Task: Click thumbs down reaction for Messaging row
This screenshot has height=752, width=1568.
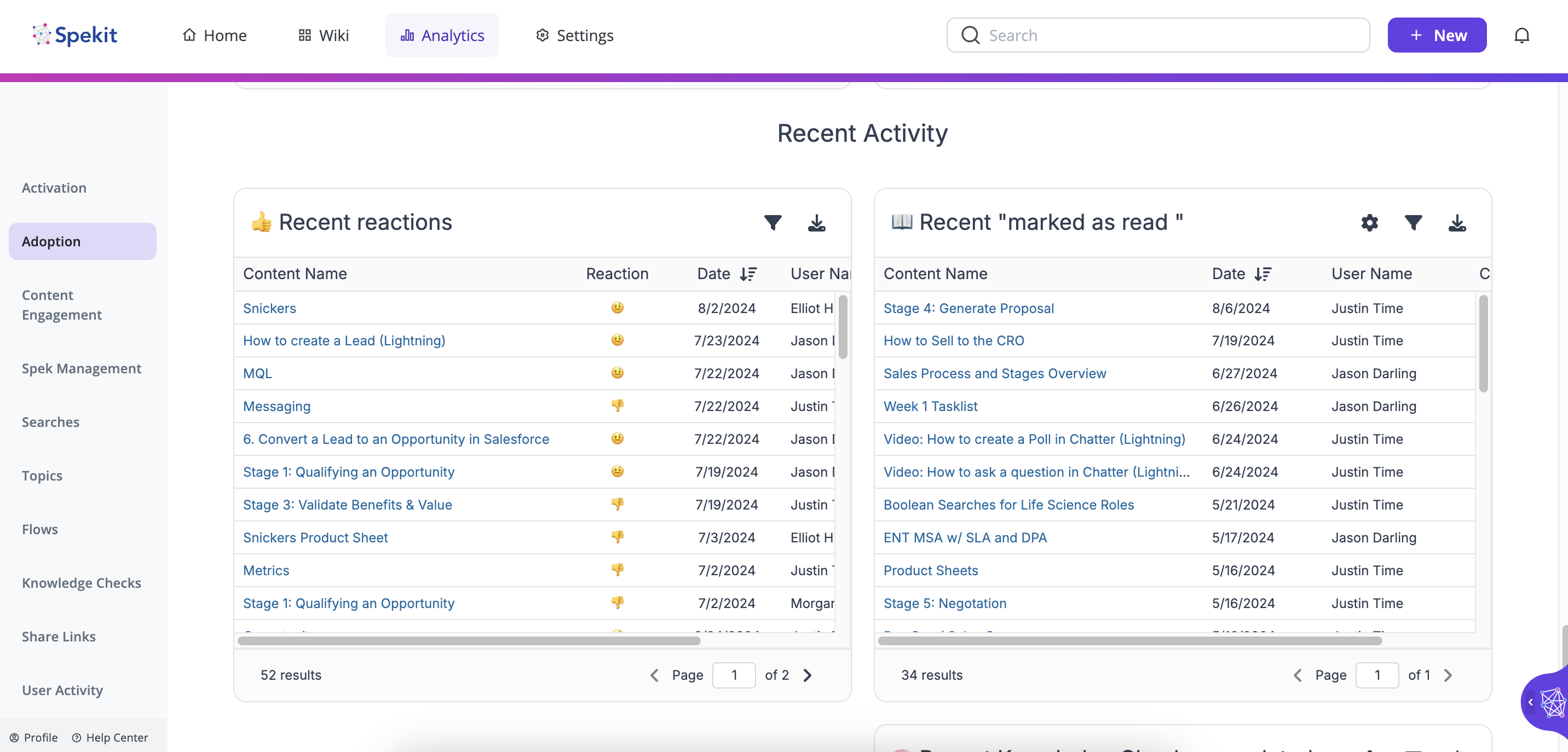Action: pyautogui.click(x=617, y=406)
